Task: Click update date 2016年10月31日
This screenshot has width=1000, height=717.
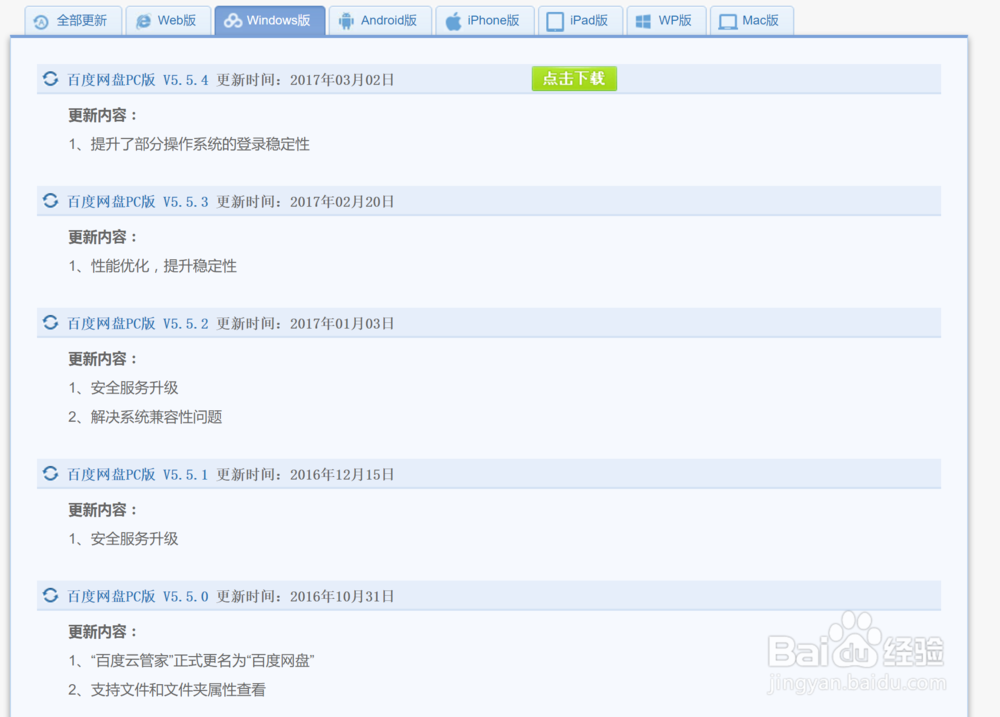Action: tap(342, 596)
